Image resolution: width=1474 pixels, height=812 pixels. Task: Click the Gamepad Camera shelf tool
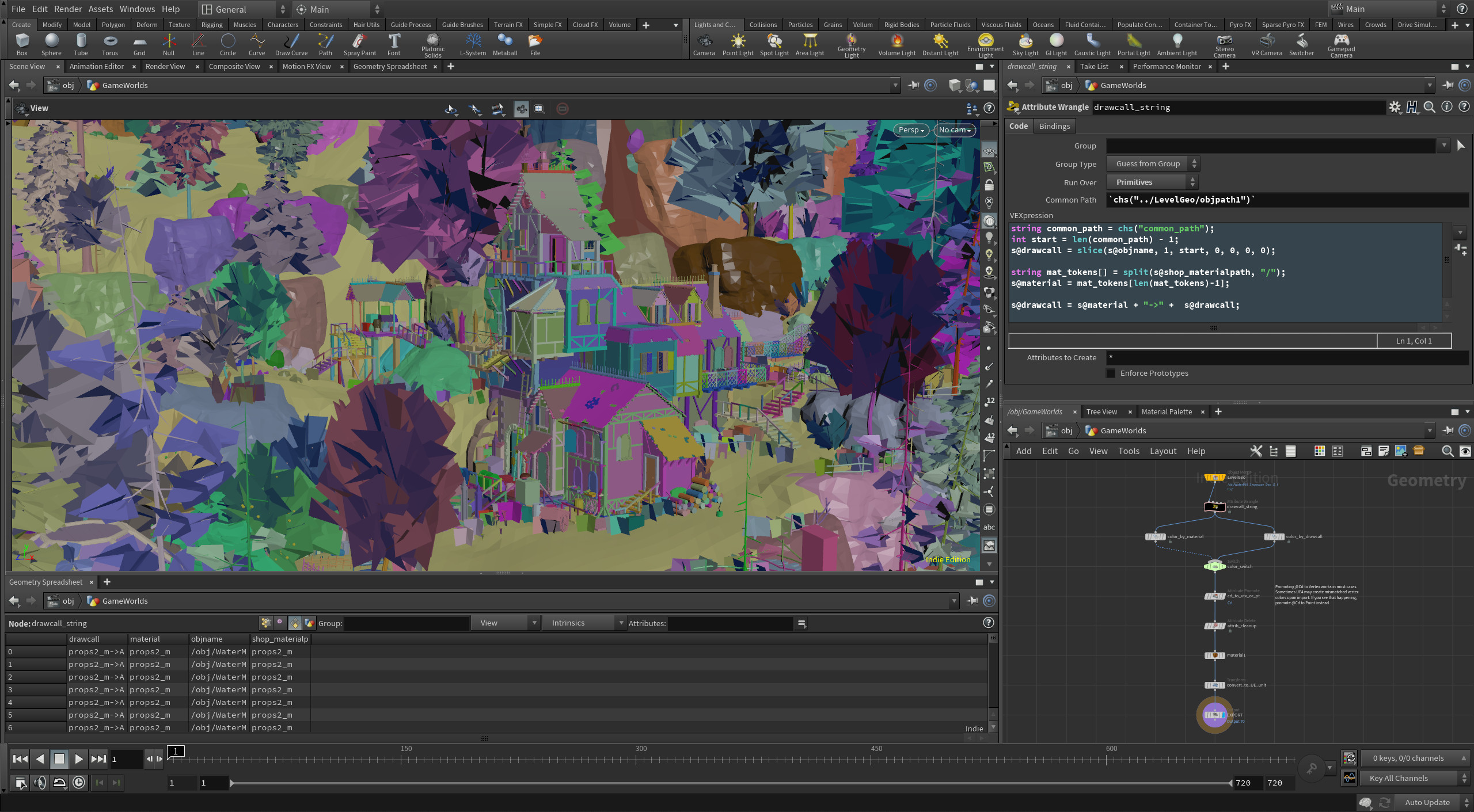(1341, 44)
